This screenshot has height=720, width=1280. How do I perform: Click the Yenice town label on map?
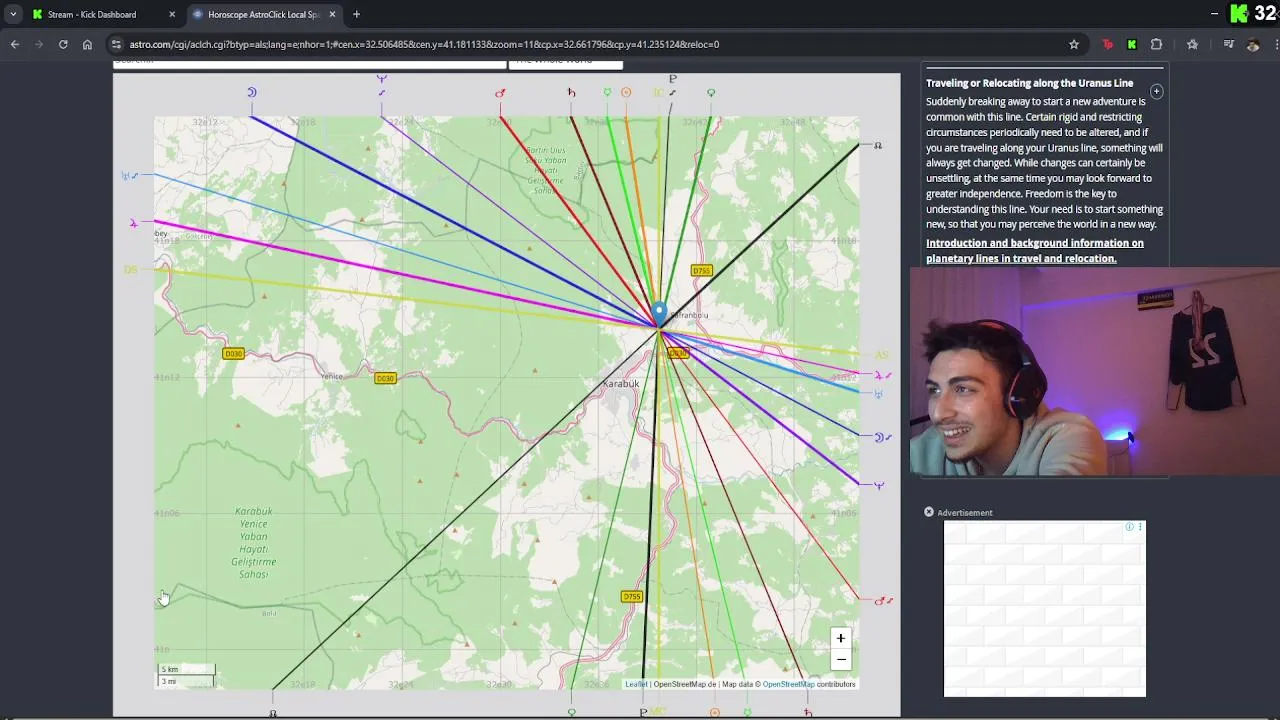331,376
